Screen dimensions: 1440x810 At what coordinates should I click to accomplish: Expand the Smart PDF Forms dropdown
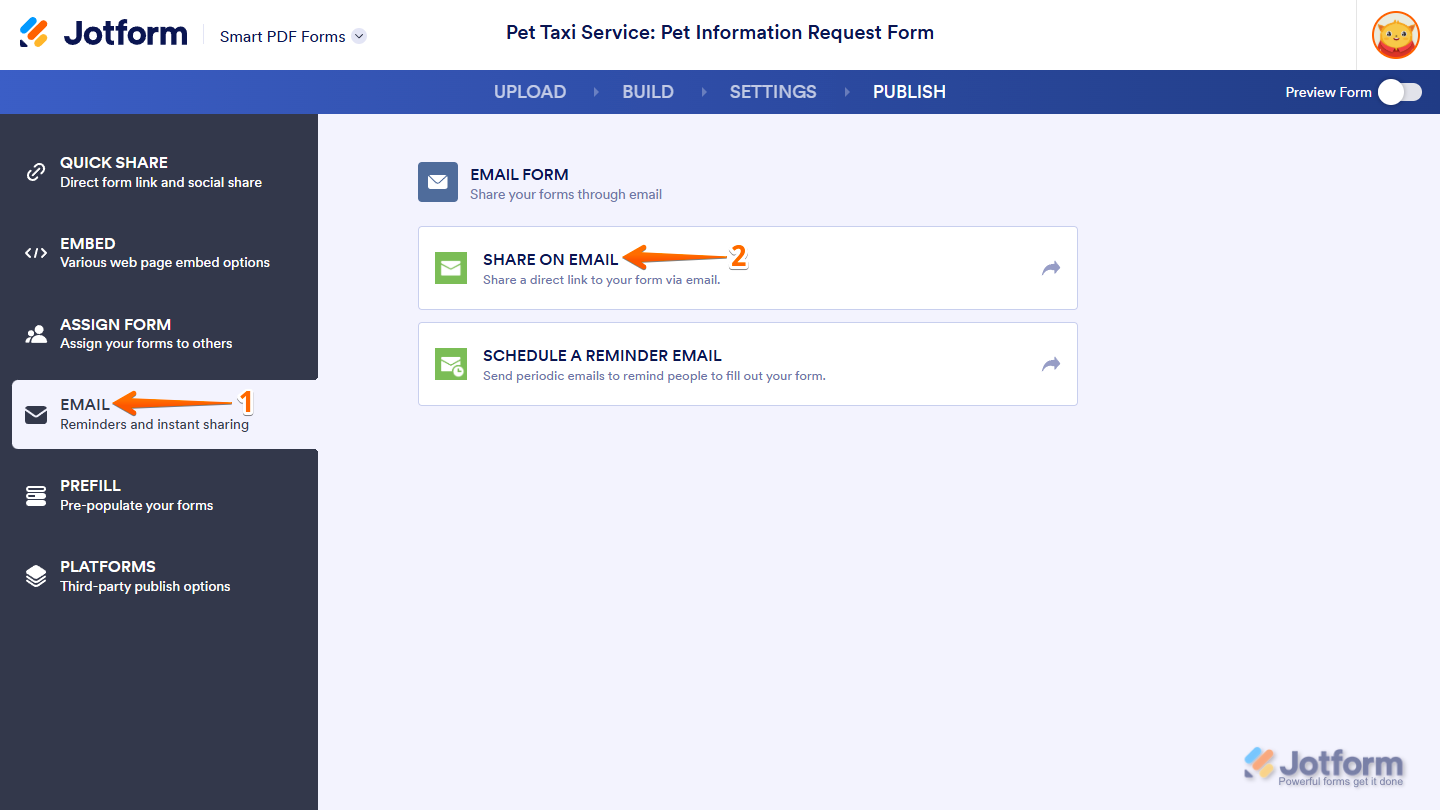pyautogui.click(x=359, y=36)
